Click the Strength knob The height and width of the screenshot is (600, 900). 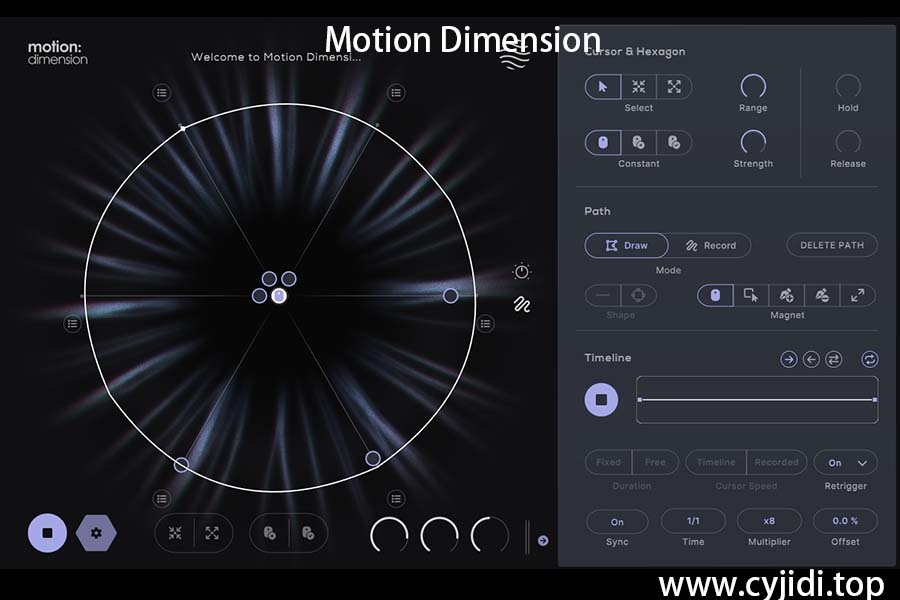click(x=753, y=142)
